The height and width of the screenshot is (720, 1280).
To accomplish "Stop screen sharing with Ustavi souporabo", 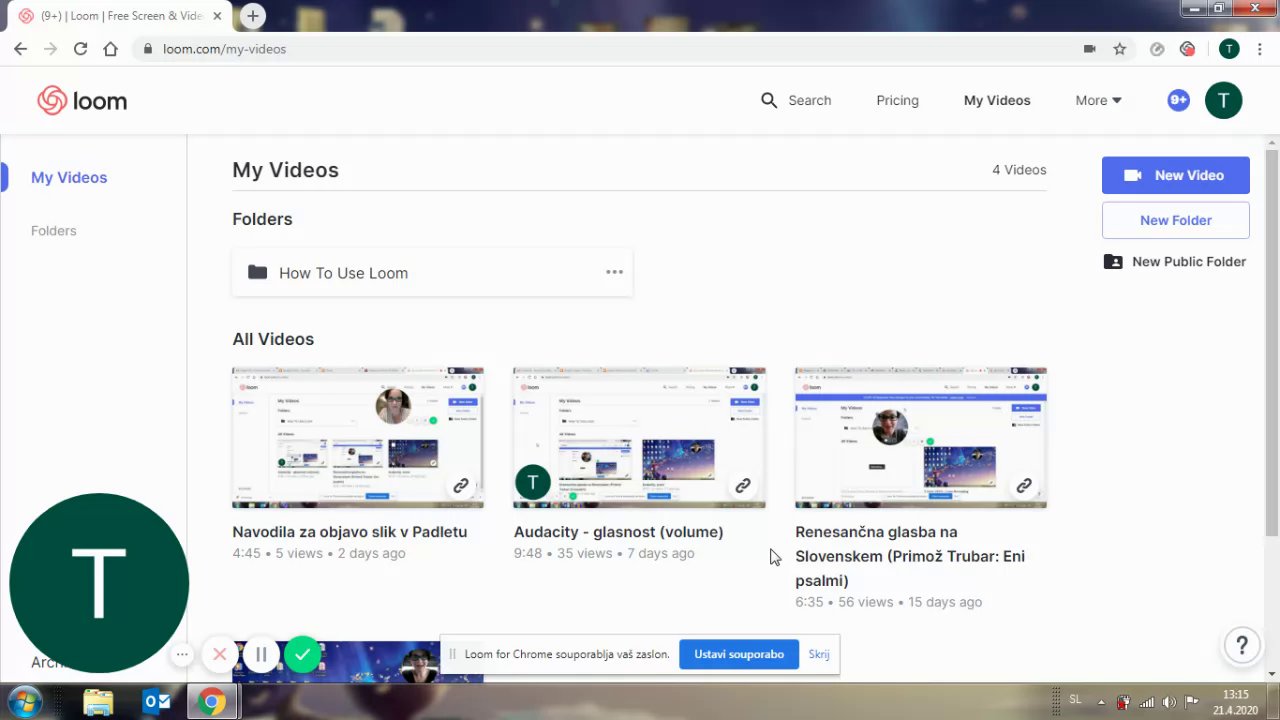I will click(x=739, y=654).
